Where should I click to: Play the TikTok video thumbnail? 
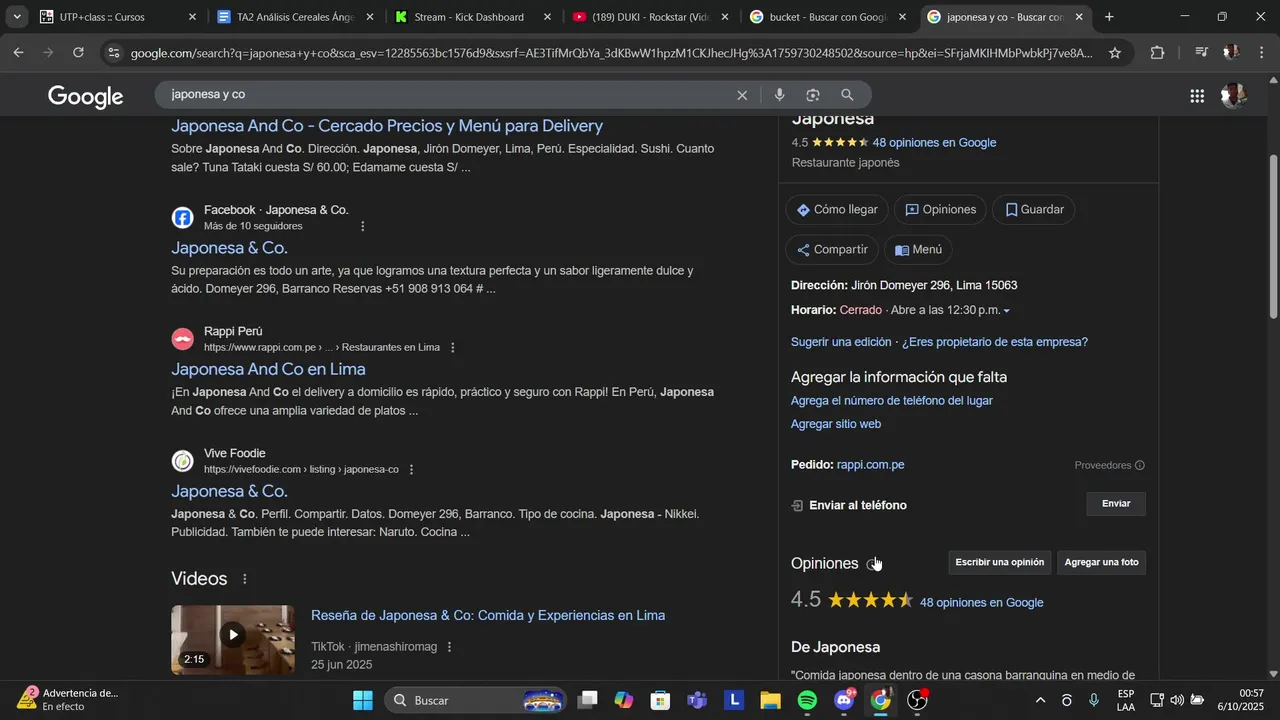(233, 640)
